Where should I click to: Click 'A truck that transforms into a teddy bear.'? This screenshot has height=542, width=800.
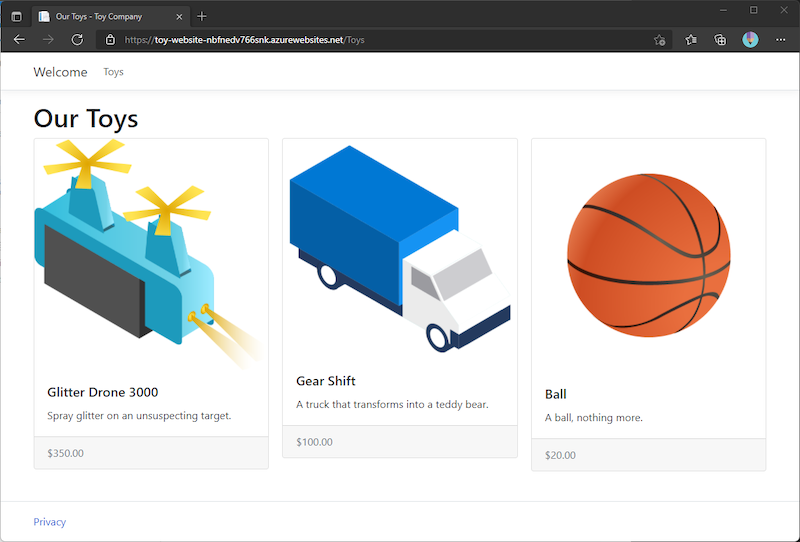coord(392,404)
